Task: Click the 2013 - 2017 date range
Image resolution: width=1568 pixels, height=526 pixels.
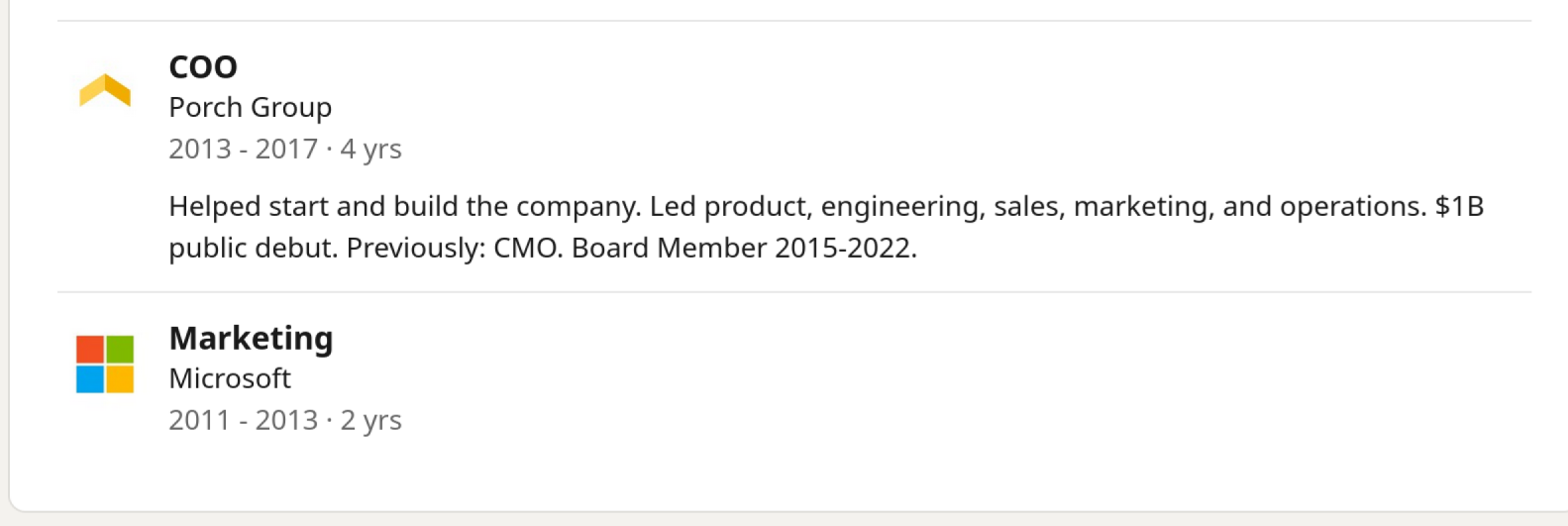Action: [243, 149]
